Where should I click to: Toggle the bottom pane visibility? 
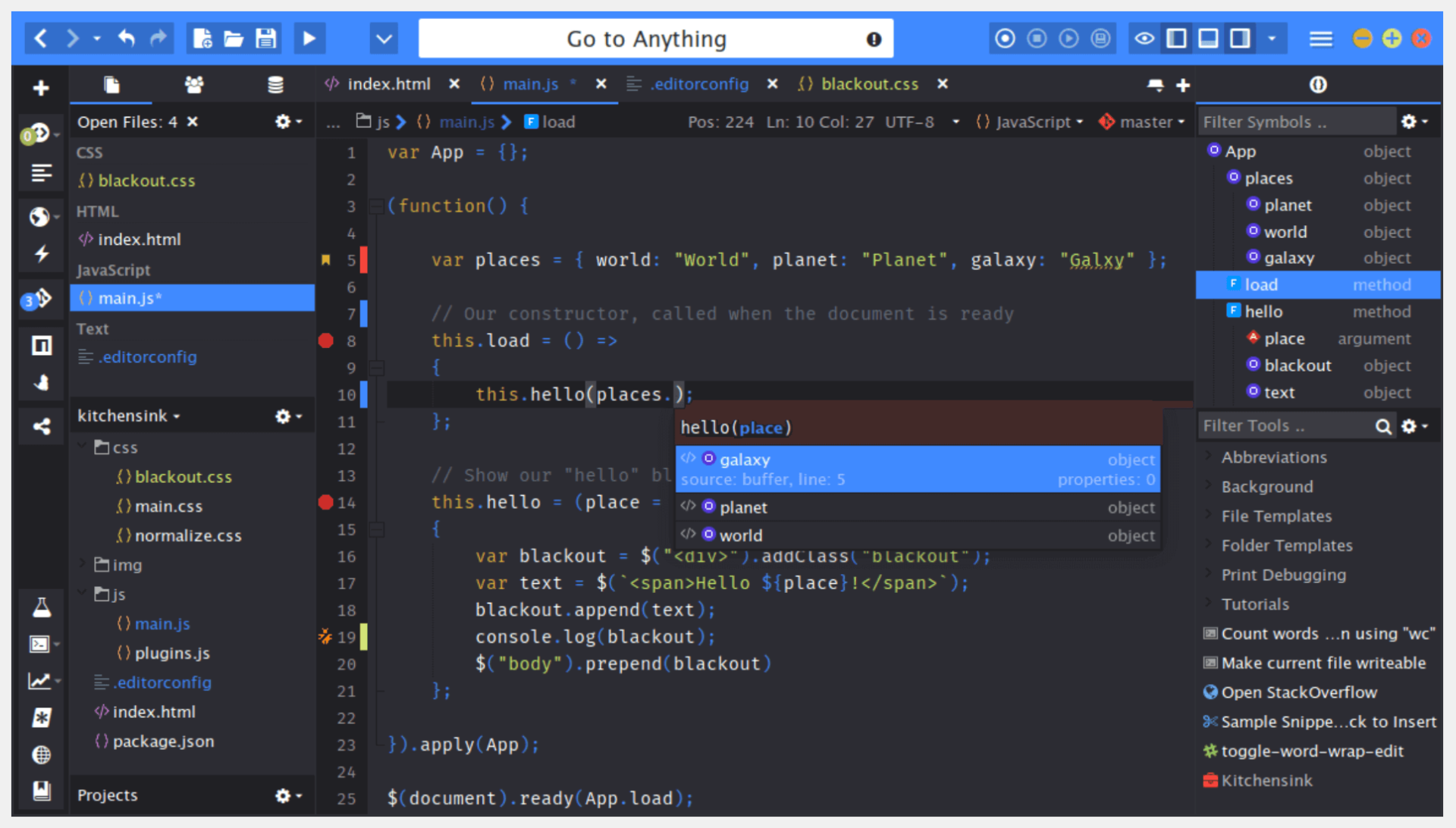pyautogui.click(x=1208, y=39)
